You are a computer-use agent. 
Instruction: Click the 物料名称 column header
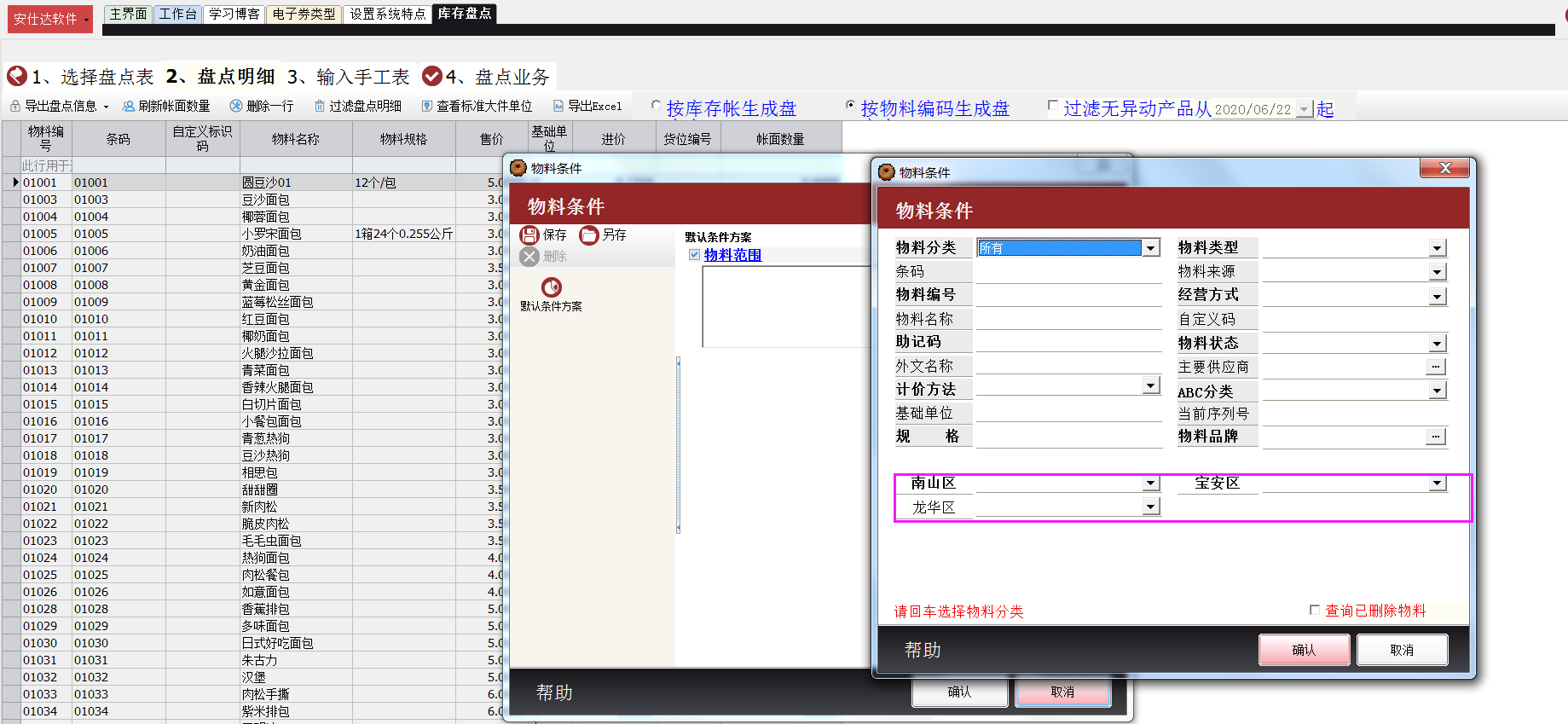tap(296, 139)
